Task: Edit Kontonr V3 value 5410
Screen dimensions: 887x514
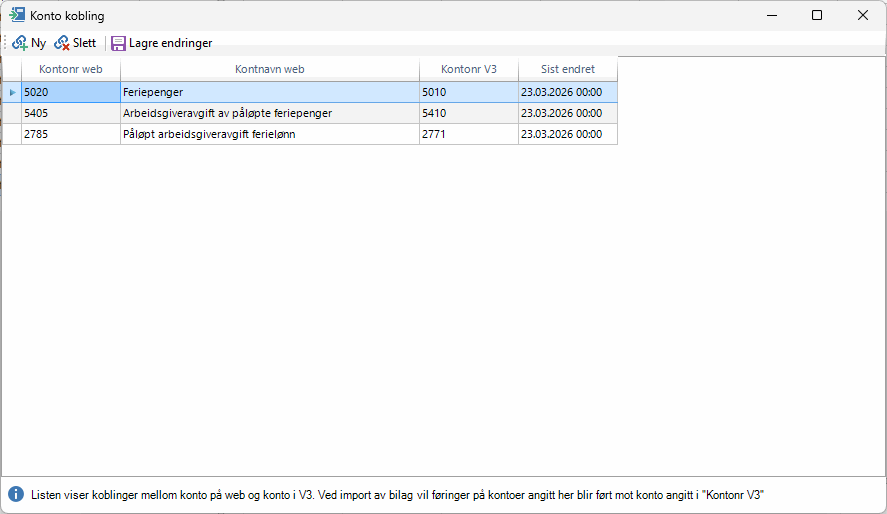Action: [x=468, y=113]
